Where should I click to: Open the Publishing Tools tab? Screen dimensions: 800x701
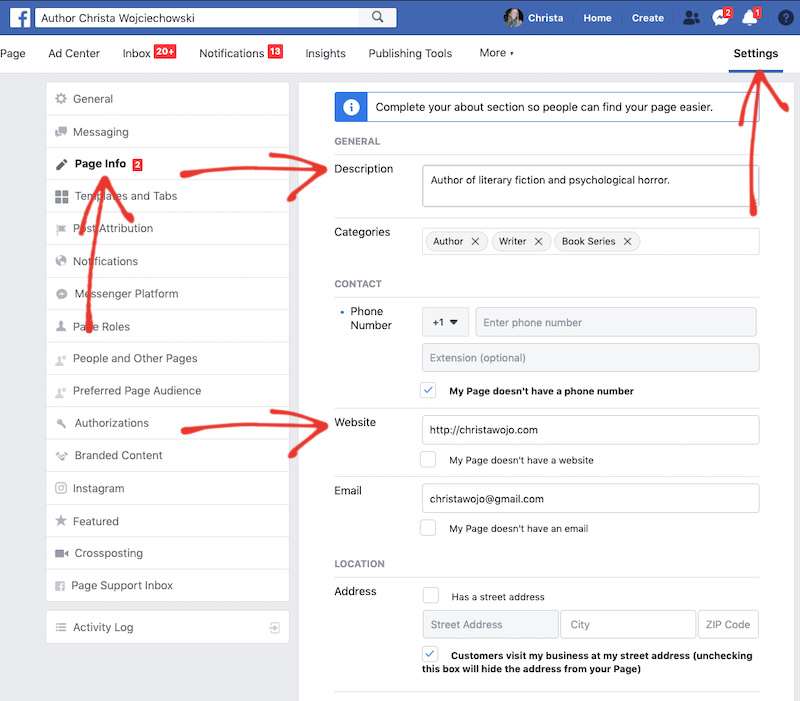(x=410, y=53)
